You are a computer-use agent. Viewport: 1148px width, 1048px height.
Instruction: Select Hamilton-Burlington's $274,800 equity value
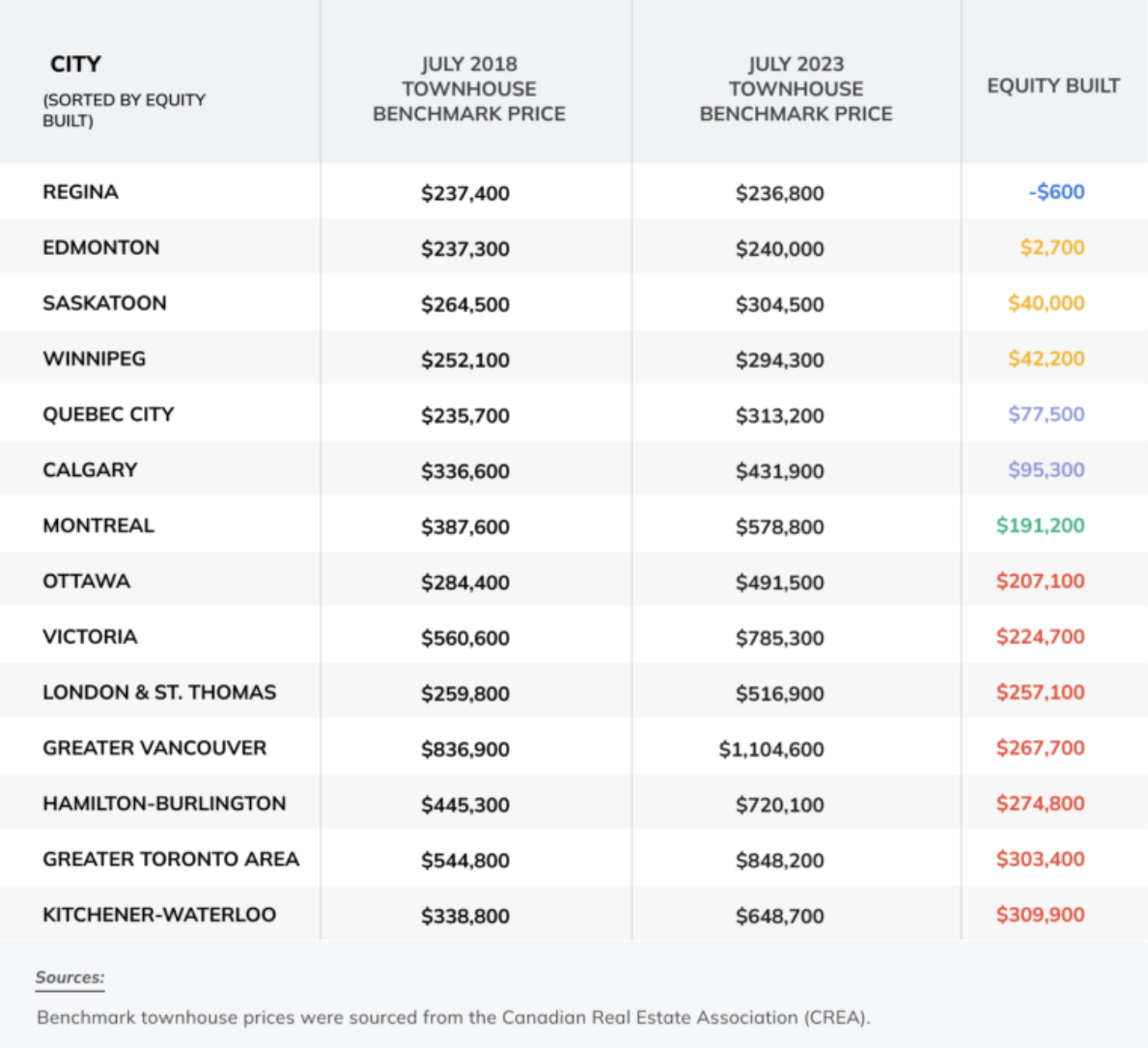pyautogui.click(x=1041, y=804)
